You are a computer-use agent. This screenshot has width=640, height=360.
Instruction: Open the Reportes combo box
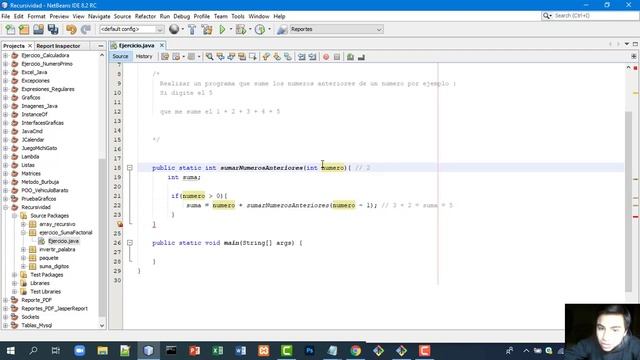click(336, 29)
